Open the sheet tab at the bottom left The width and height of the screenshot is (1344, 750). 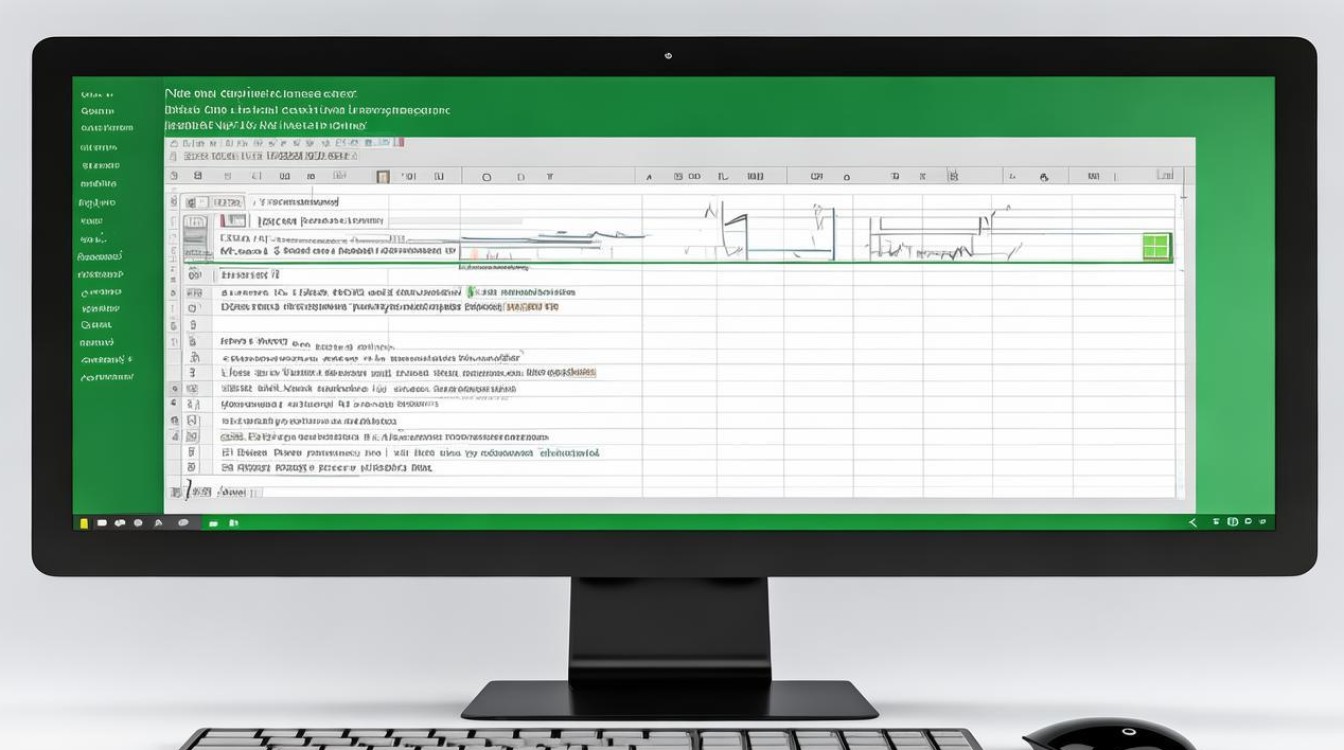(232, 492)
